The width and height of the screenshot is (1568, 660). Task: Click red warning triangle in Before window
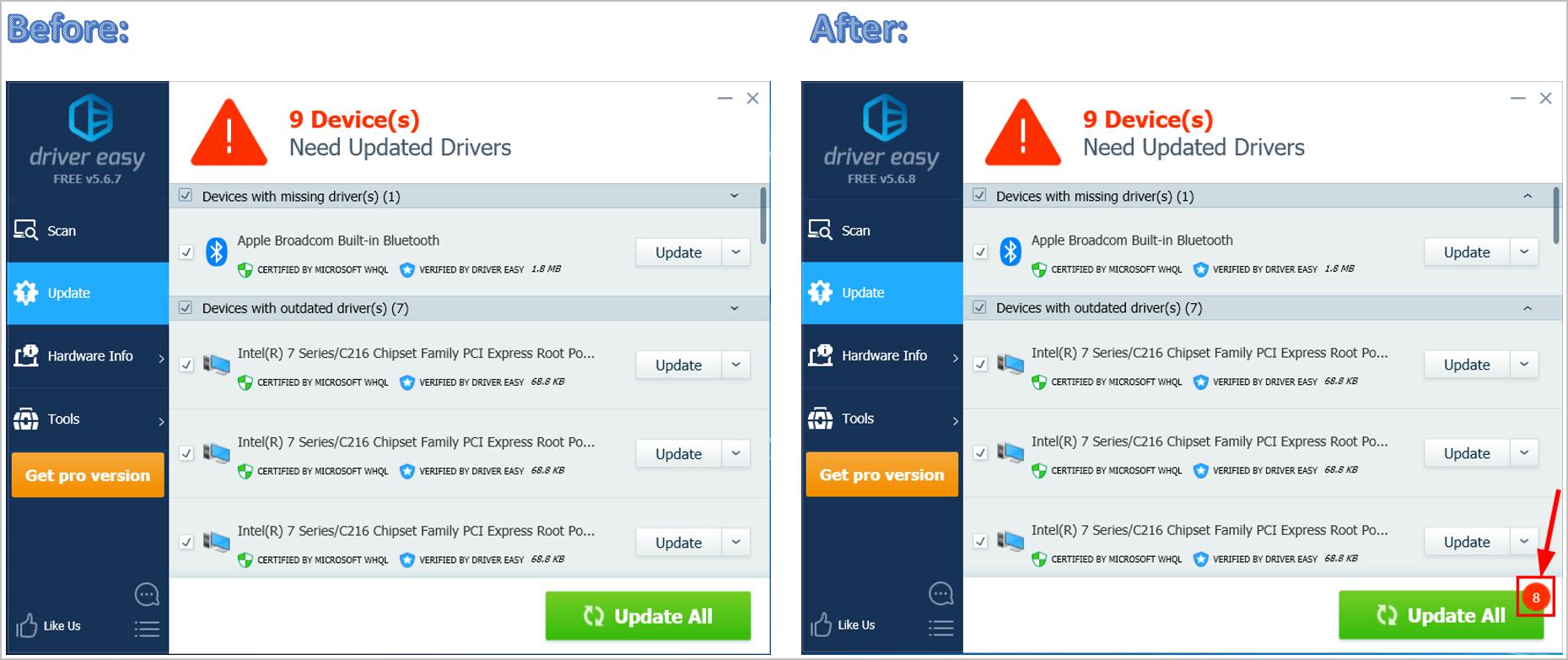229,133
